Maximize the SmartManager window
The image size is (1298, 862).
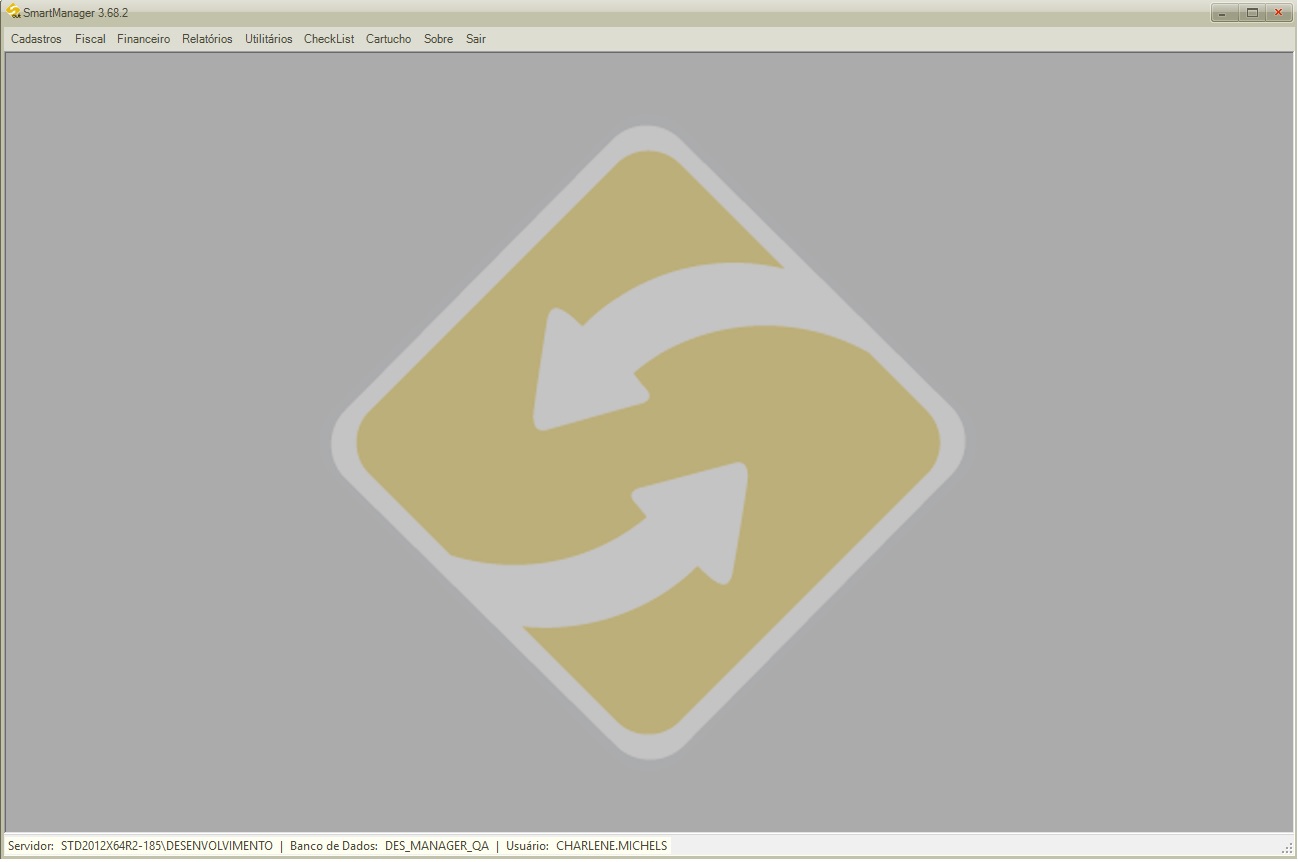pos(1252,12)
